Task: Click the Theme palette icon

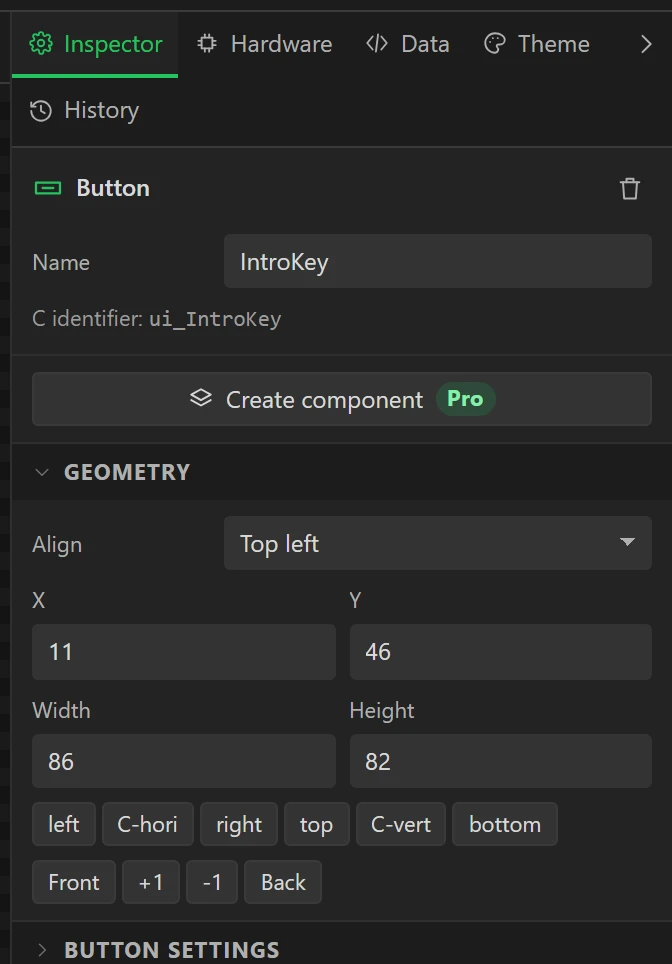Action: point(495,44)
